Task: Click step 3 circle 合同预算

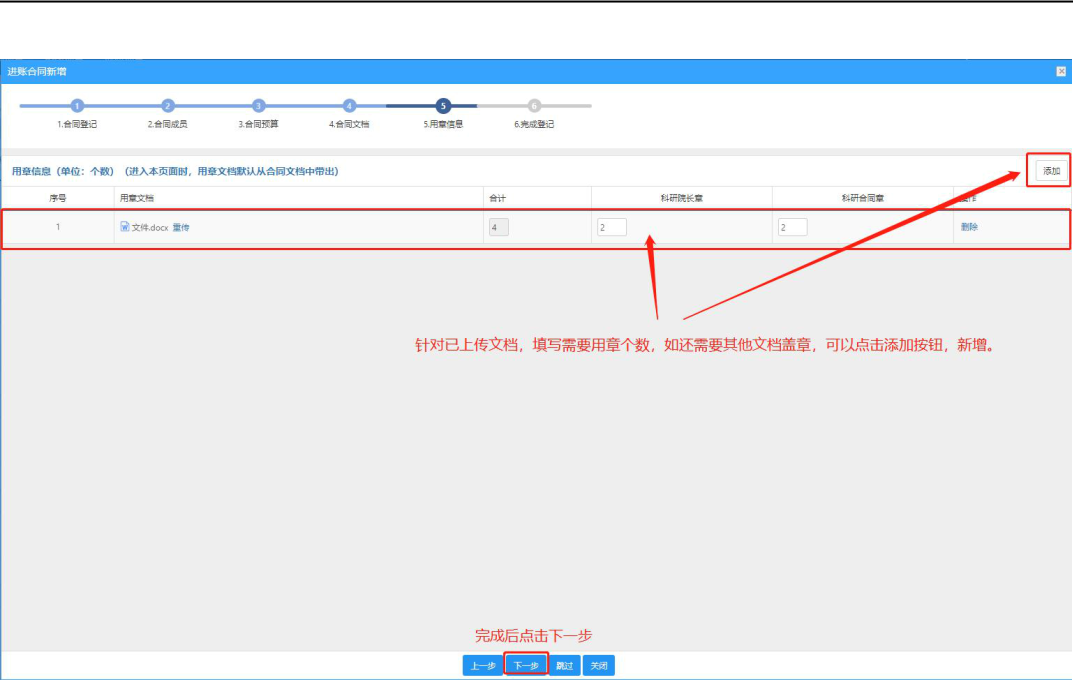Action: [x=258, y=106]
